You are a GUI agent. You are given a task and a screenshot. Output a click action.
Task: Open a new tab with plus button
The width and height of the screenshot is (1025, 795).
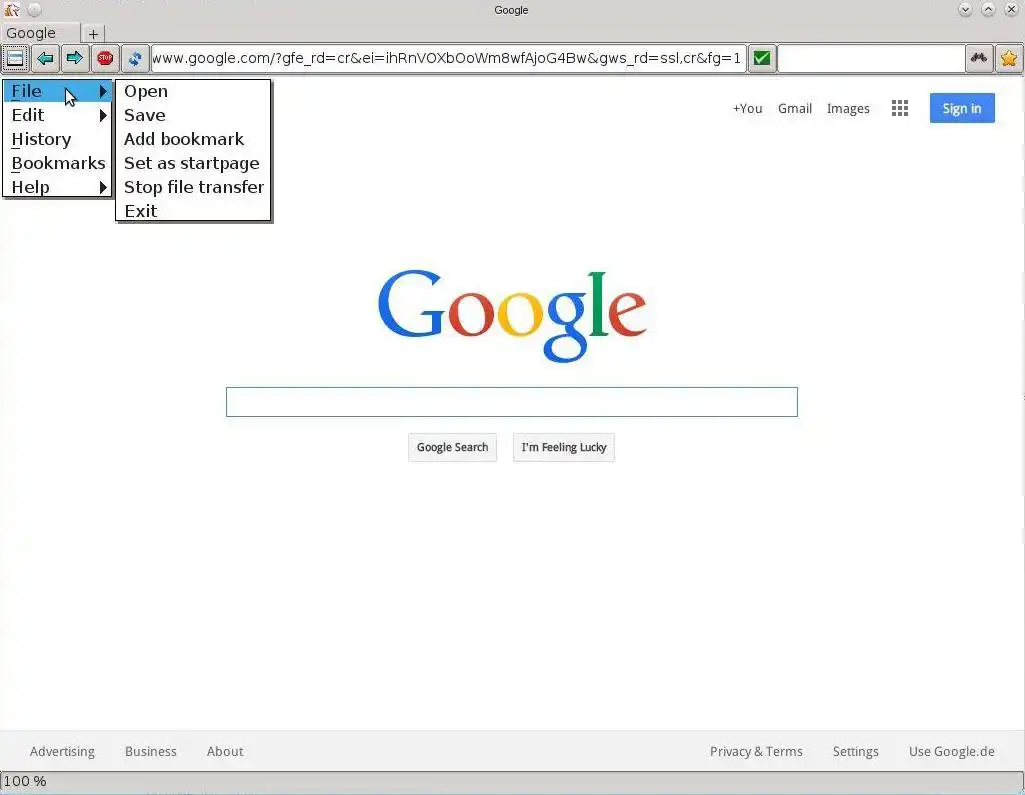(x=93, y=33)
